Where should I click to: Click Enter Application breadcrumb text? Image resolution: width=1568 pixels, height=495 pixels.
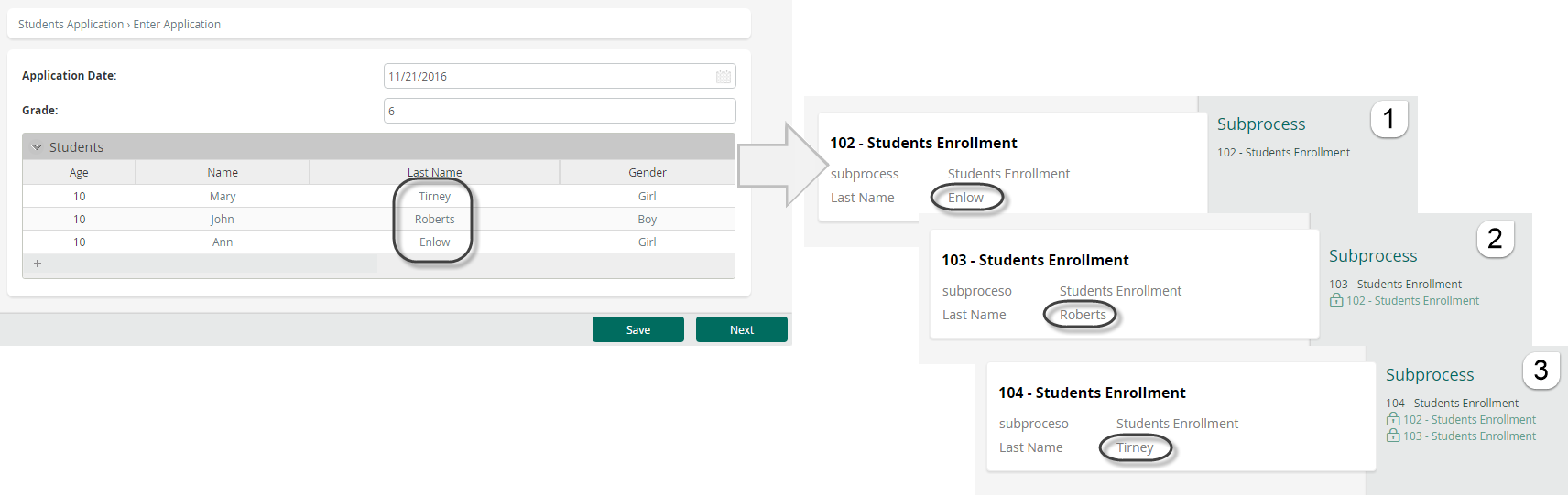[x=177, y=25]
